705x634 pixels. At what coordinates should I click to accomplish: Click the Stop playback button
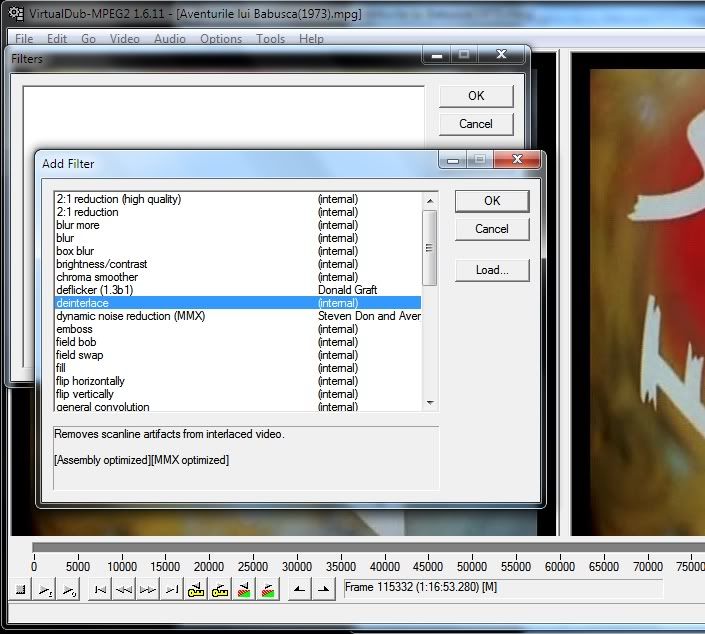(x=20, y=591)
